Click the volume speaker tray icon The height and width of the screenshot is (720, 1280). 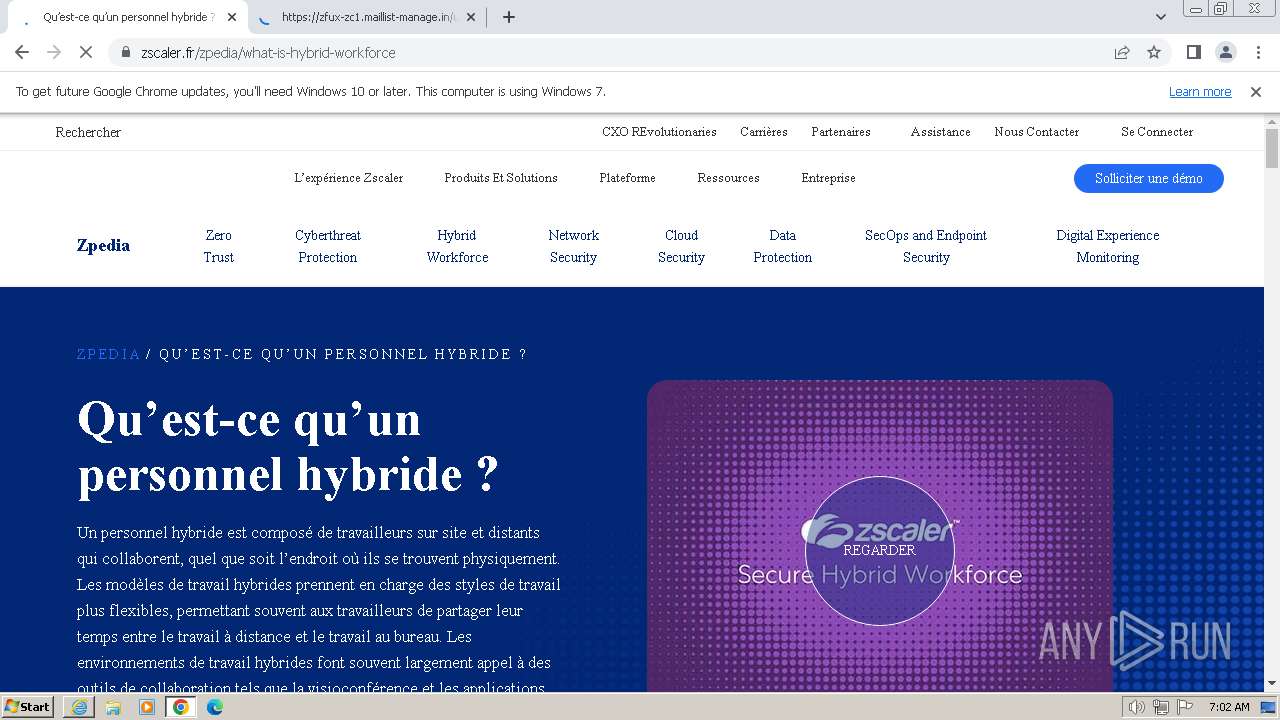click(x=1137, y=707)
